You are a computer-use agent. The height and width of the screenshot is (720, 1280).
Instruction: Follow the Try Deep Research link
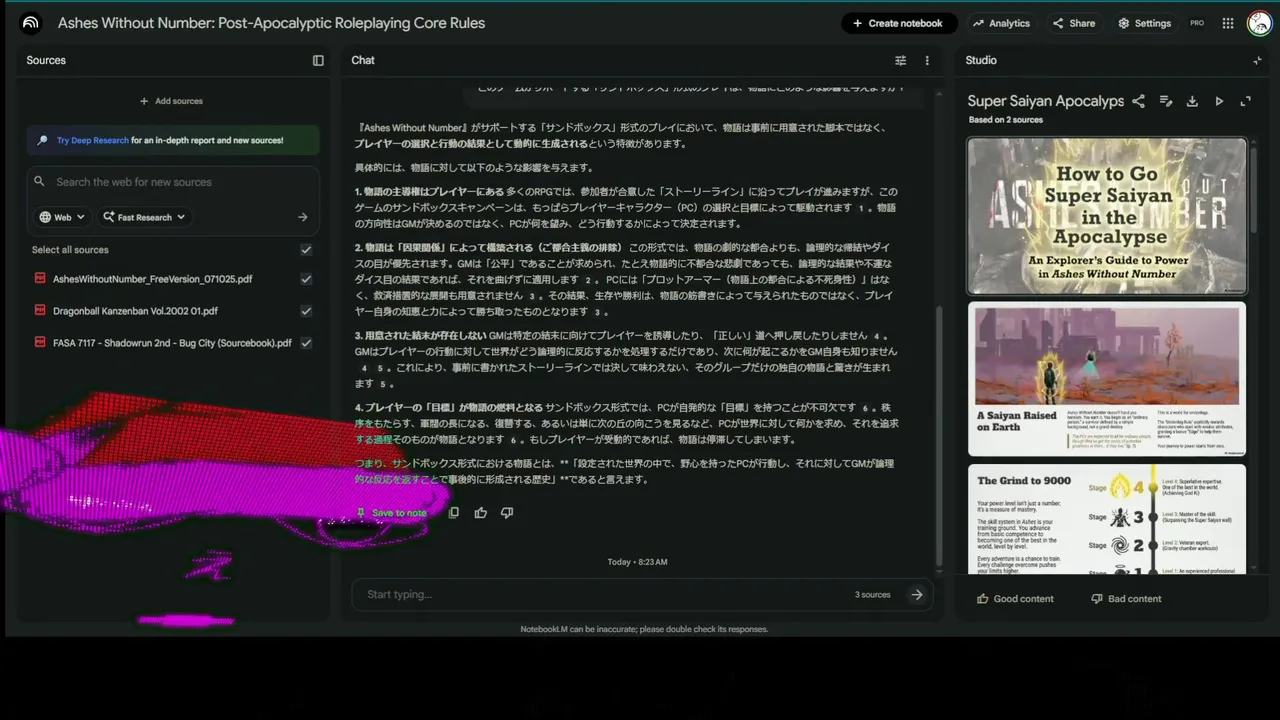click(x=93, y=140)
